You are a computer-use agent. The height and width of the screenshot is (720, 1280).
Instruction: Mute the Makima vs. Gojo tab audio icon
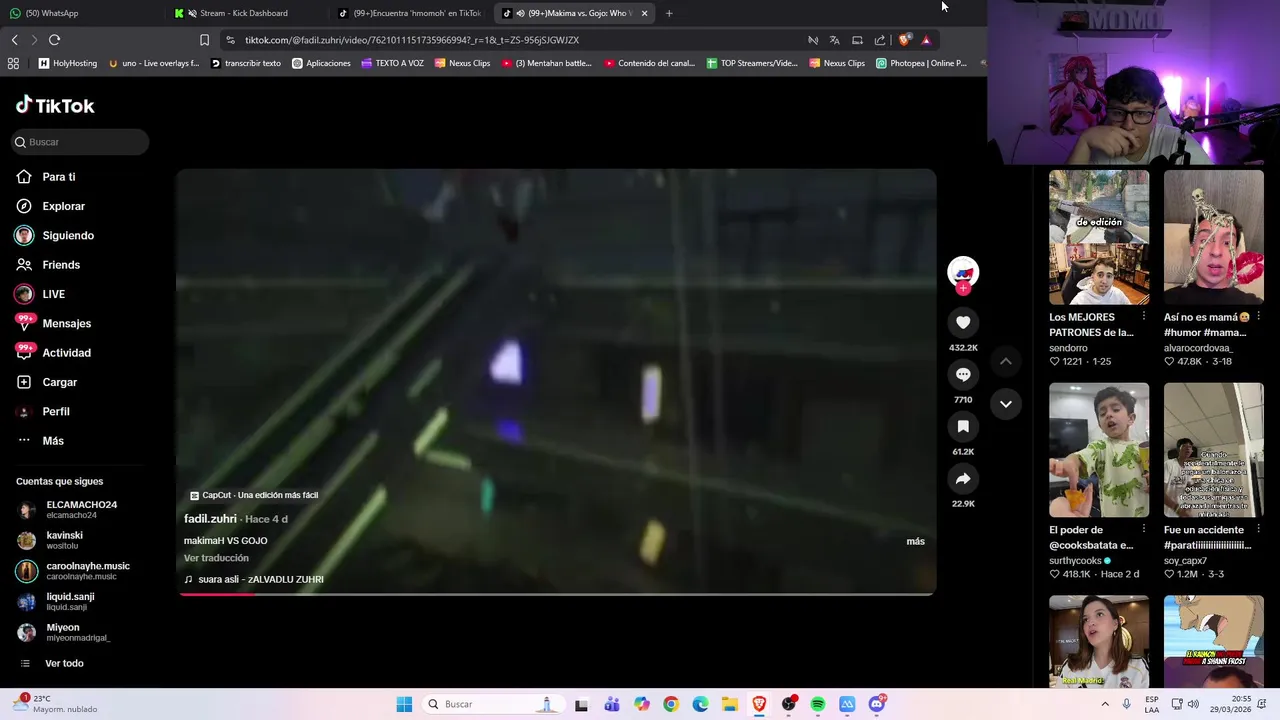click(x=520, y=13)
